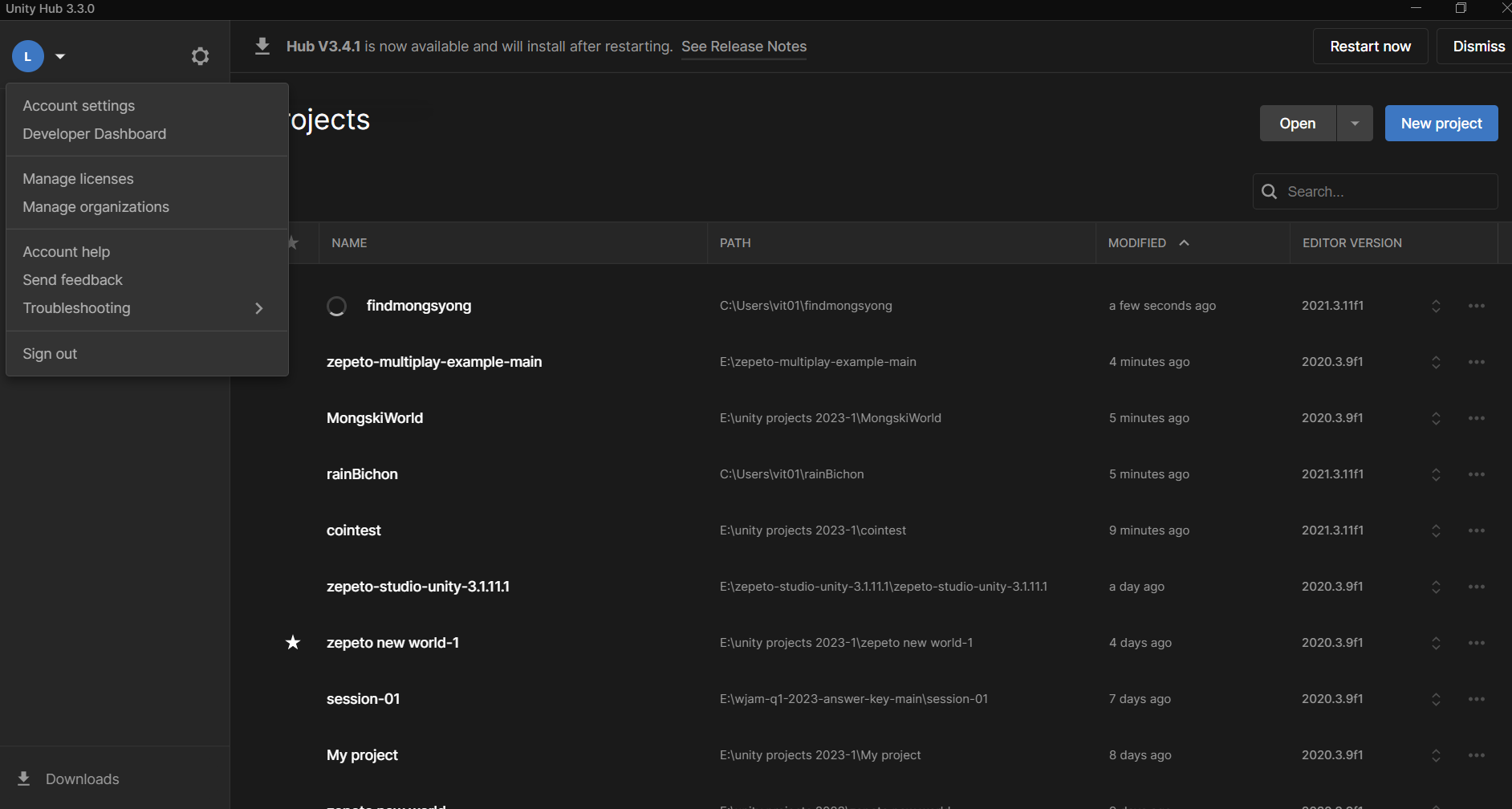Screen dimensions: 1512x809
Task: Click path E:\unity projects 2023-1\cointest
Action: point(813,531)
